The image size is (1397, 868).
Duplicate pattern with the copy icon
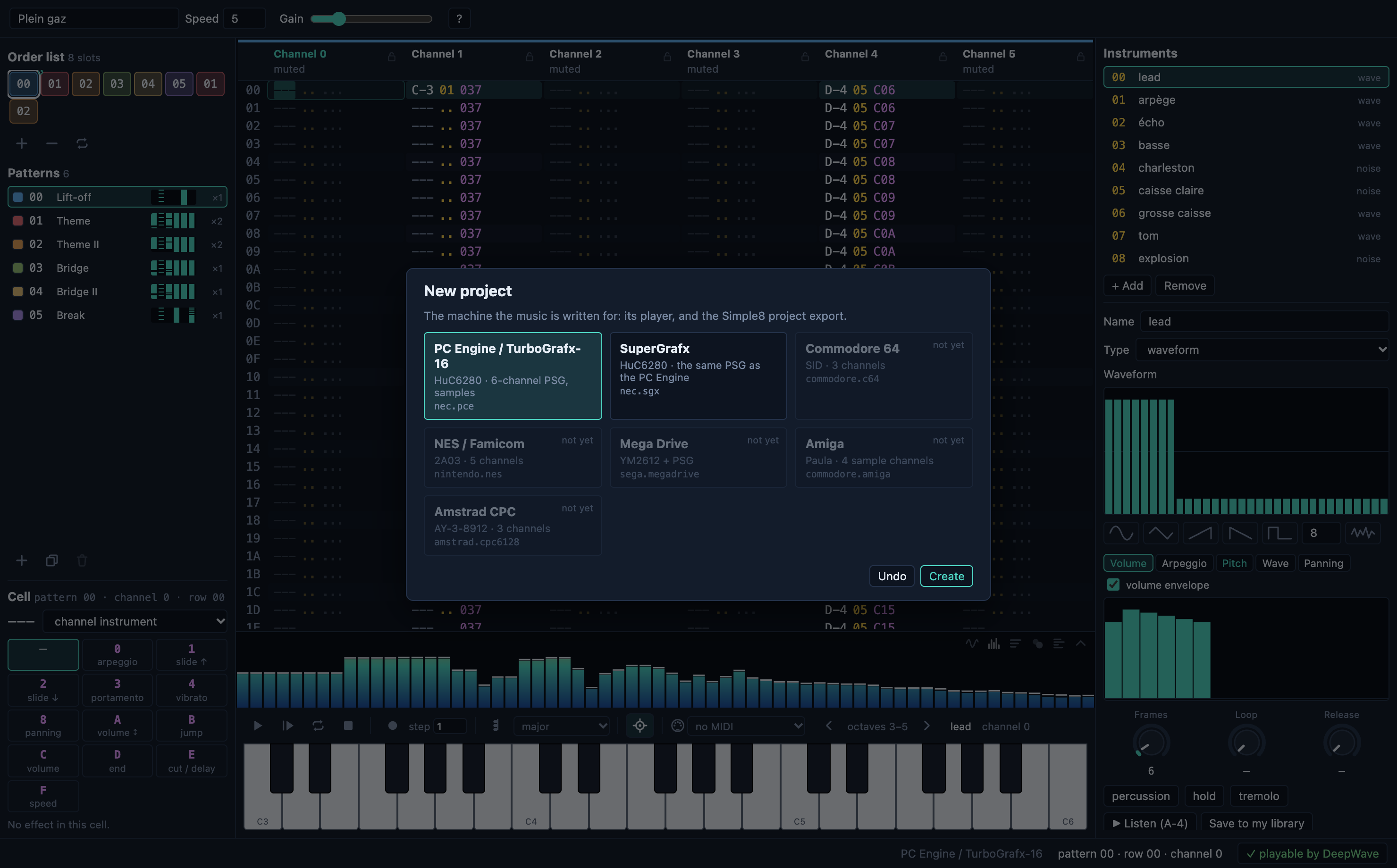pyautogui.click(x=51, y=560)
